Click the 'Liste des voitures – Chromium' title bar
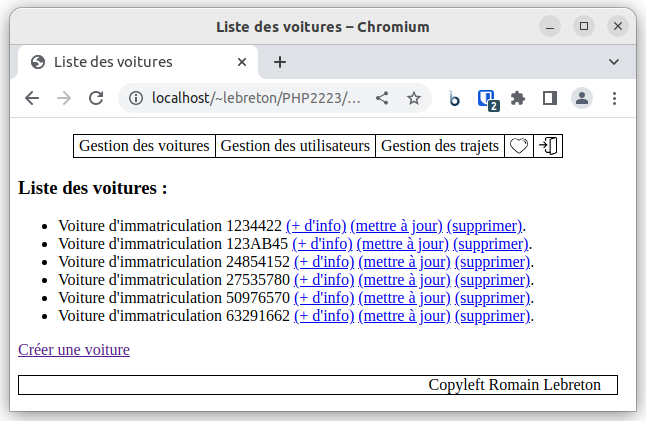The height and width of the screenshot is (421, 646). 323,27
